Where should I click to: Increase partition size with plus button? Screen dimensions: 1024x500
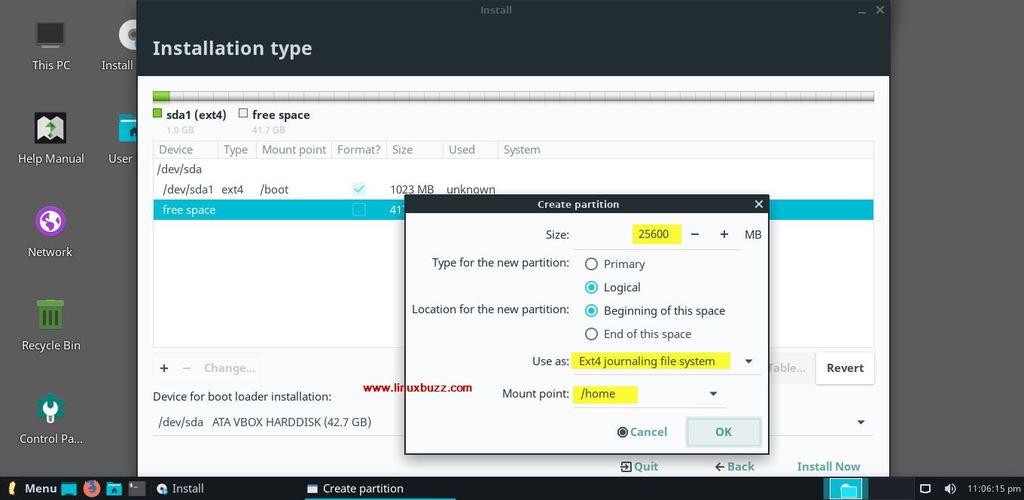[724, 234]
